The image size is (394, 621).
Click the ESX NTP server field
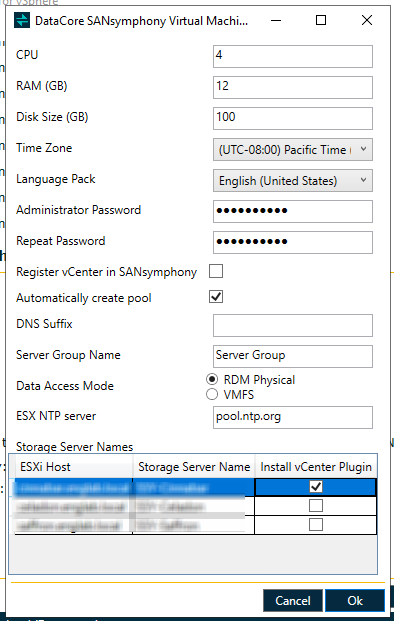[x=293, y=417]
